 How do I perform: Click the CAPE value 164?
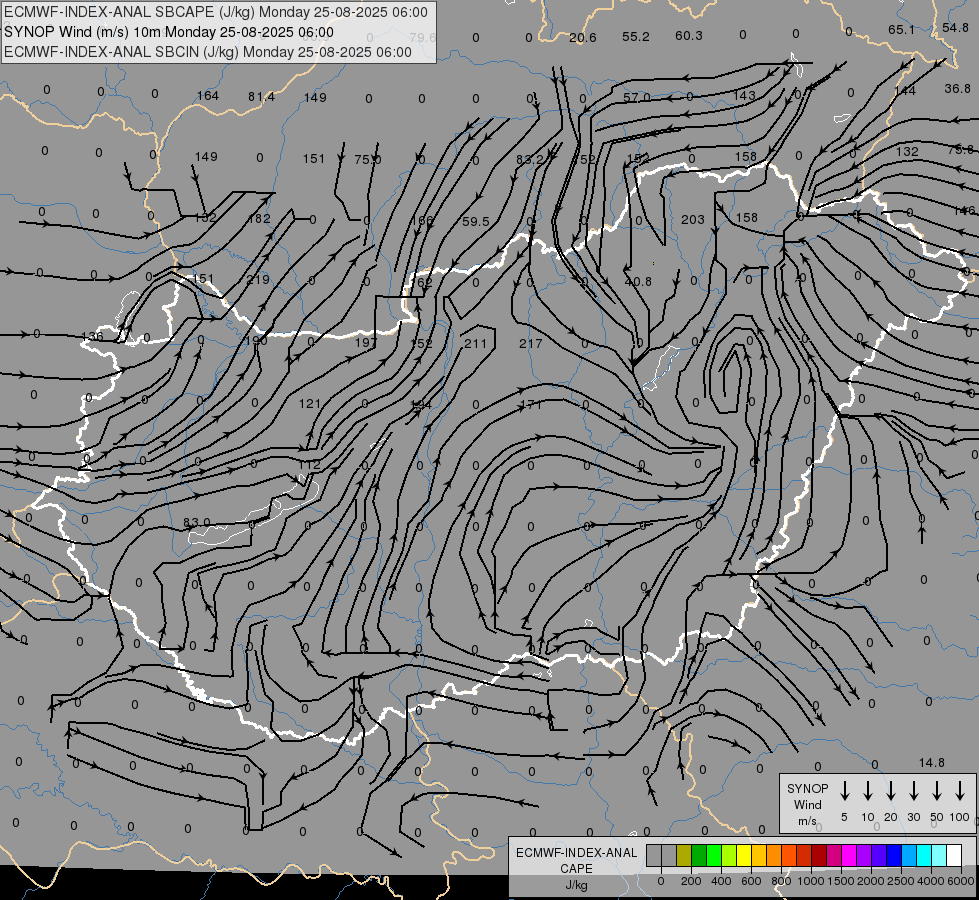(x=207, y=96)
